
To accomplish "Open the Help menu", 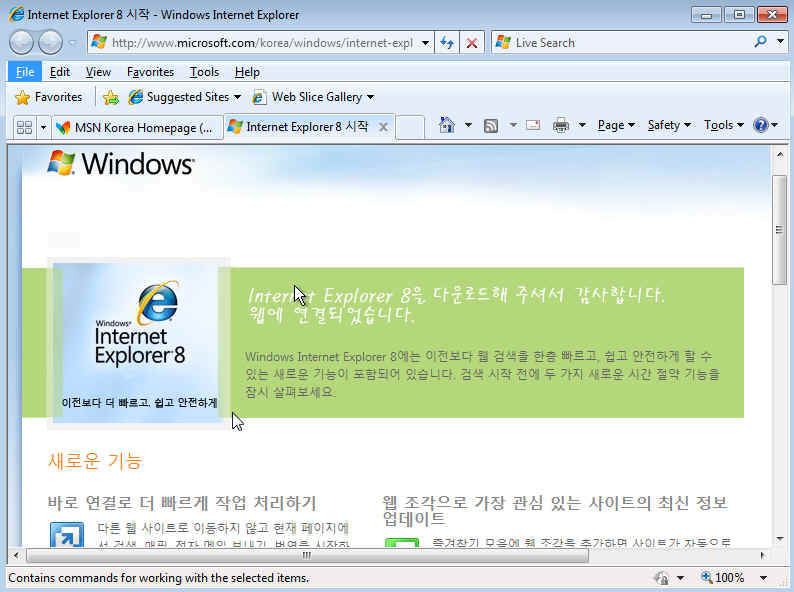I will click(247, 72).
